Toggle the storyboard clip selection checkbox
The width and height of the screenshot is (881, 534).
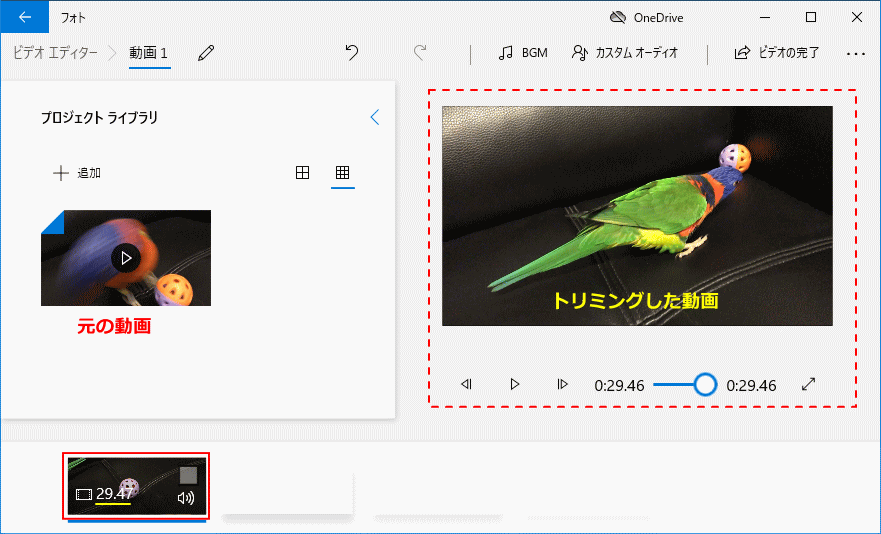click(188, 475)
